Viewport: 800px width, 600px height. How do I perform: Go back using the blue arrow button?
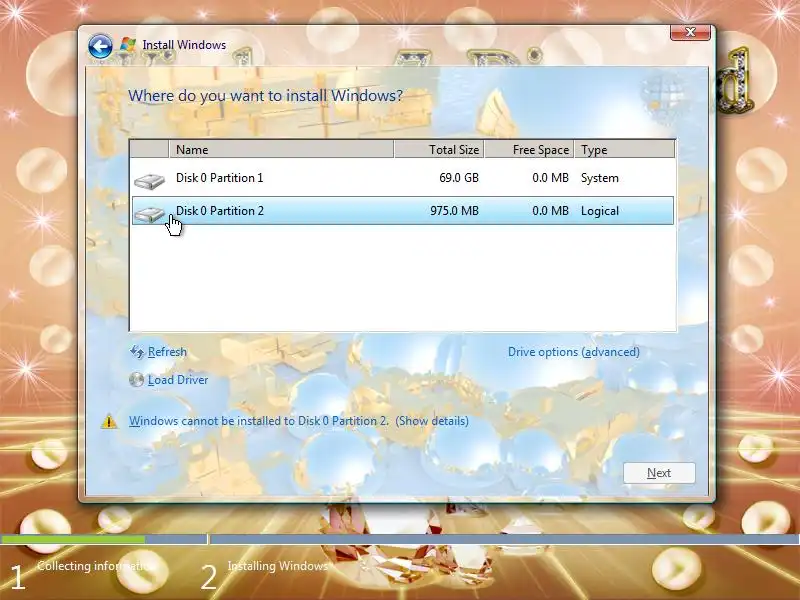coord(100,46)
